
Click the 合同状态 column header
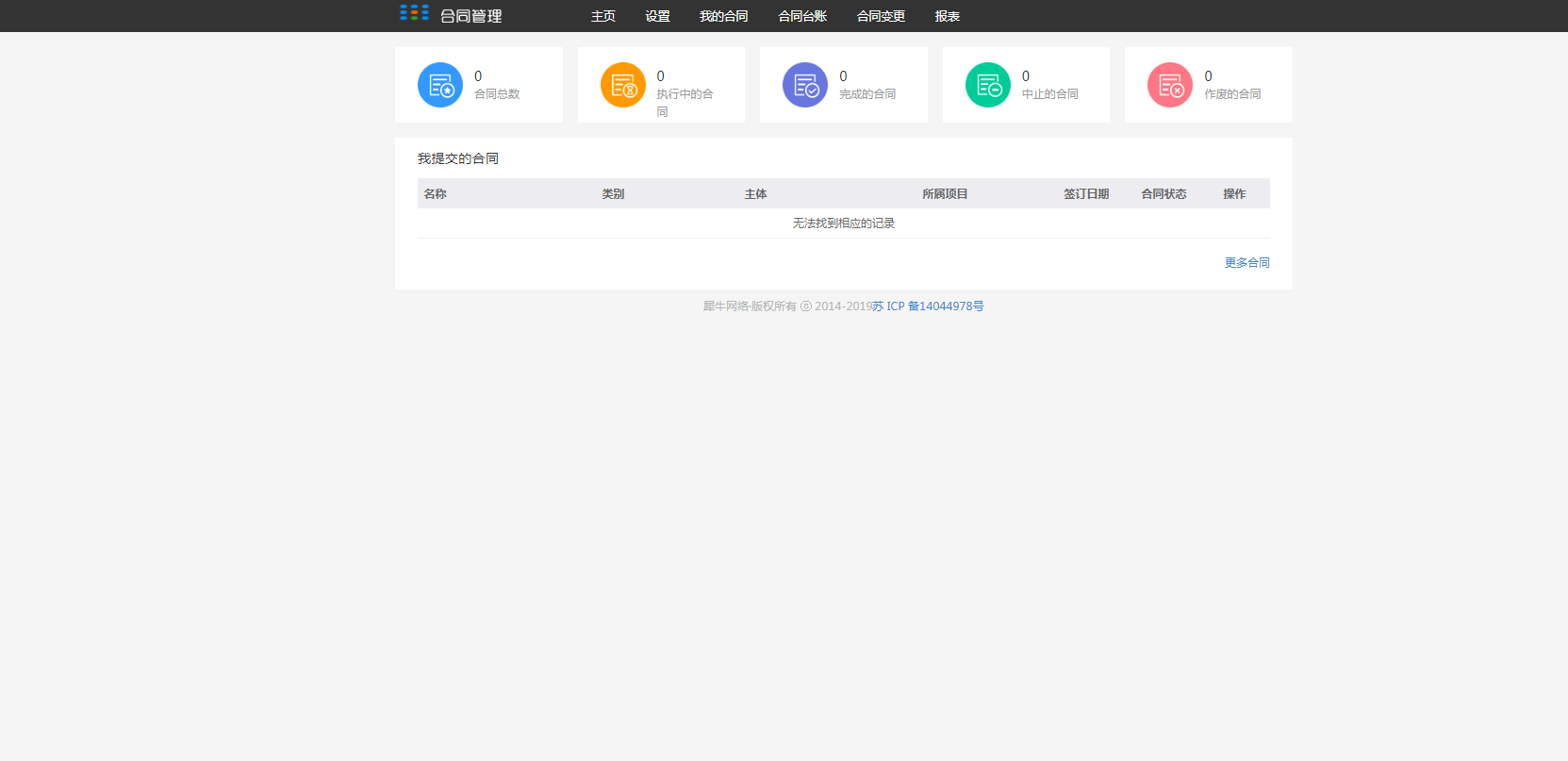point(1164,193)
